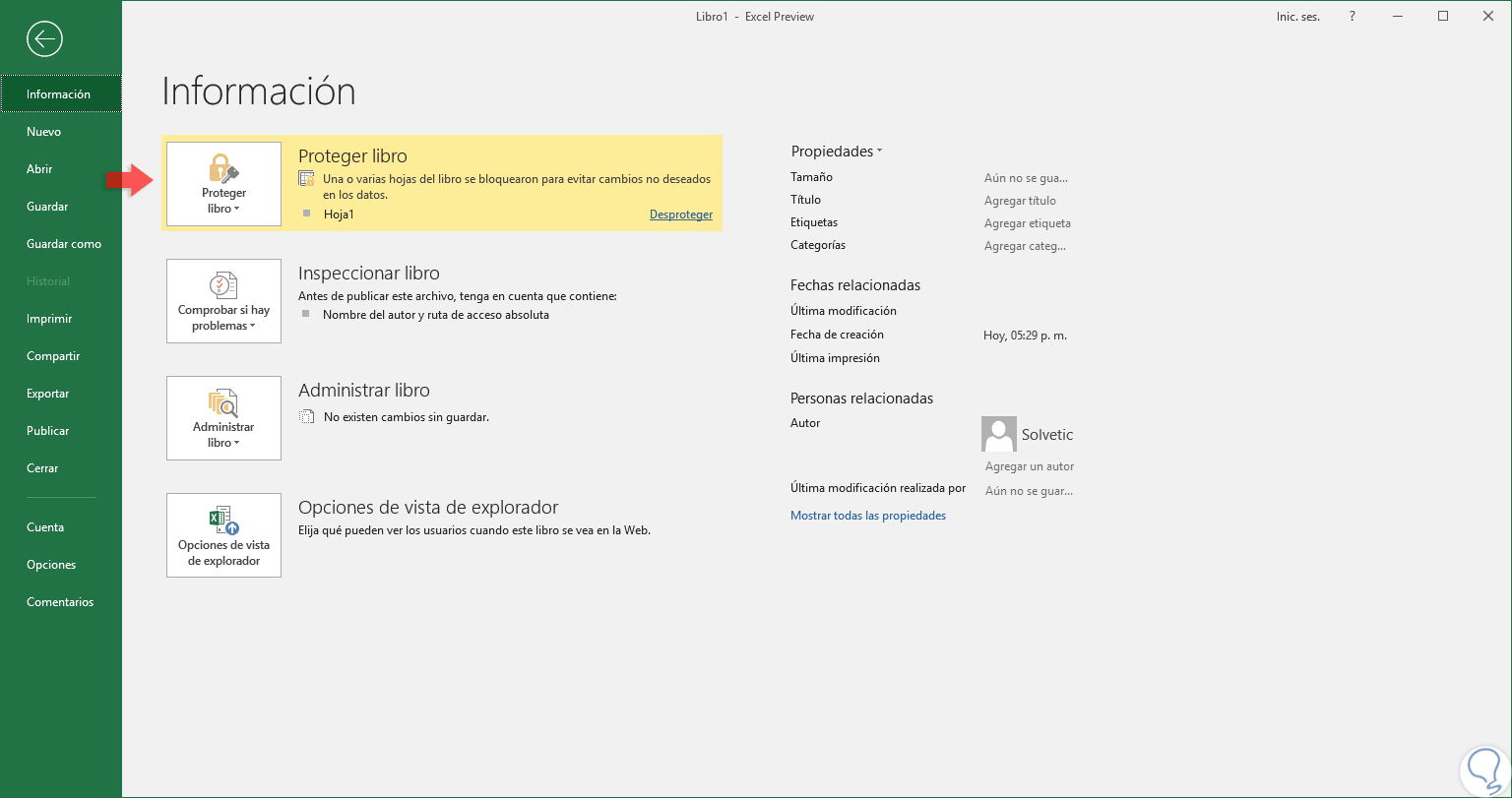Click the Opciones de vista de explorador heading

click(428, 508)
